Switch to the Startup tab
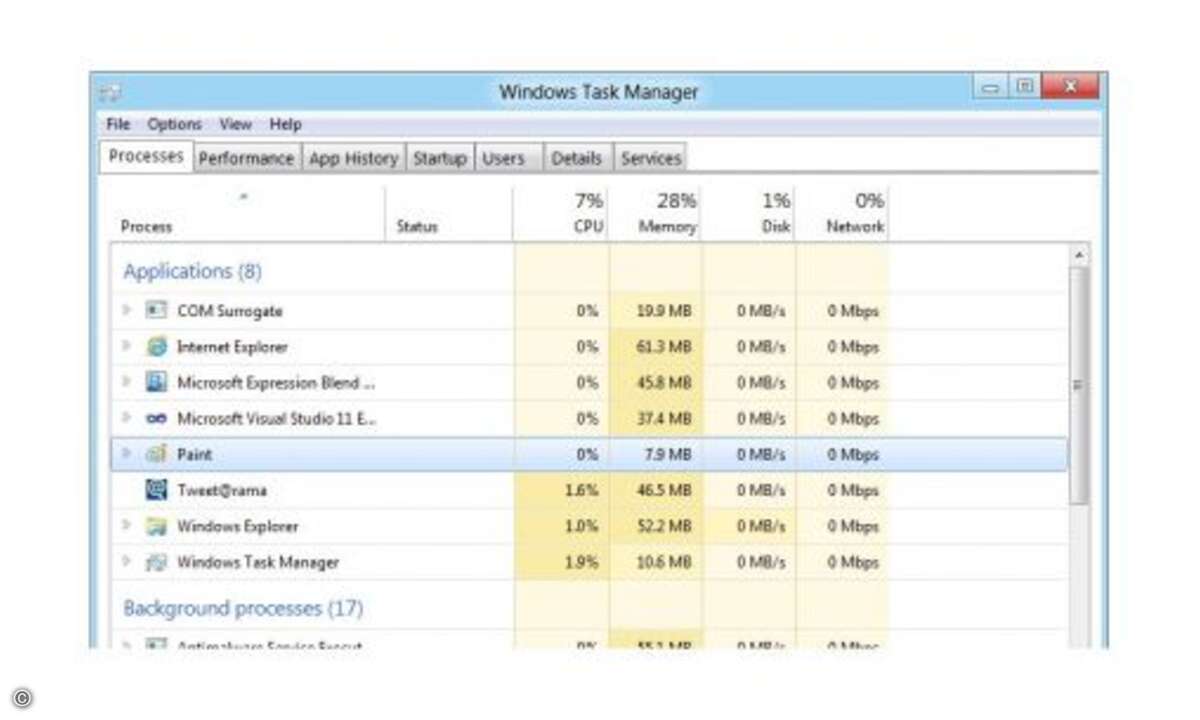1200x720 pixels. pos(440,158)
